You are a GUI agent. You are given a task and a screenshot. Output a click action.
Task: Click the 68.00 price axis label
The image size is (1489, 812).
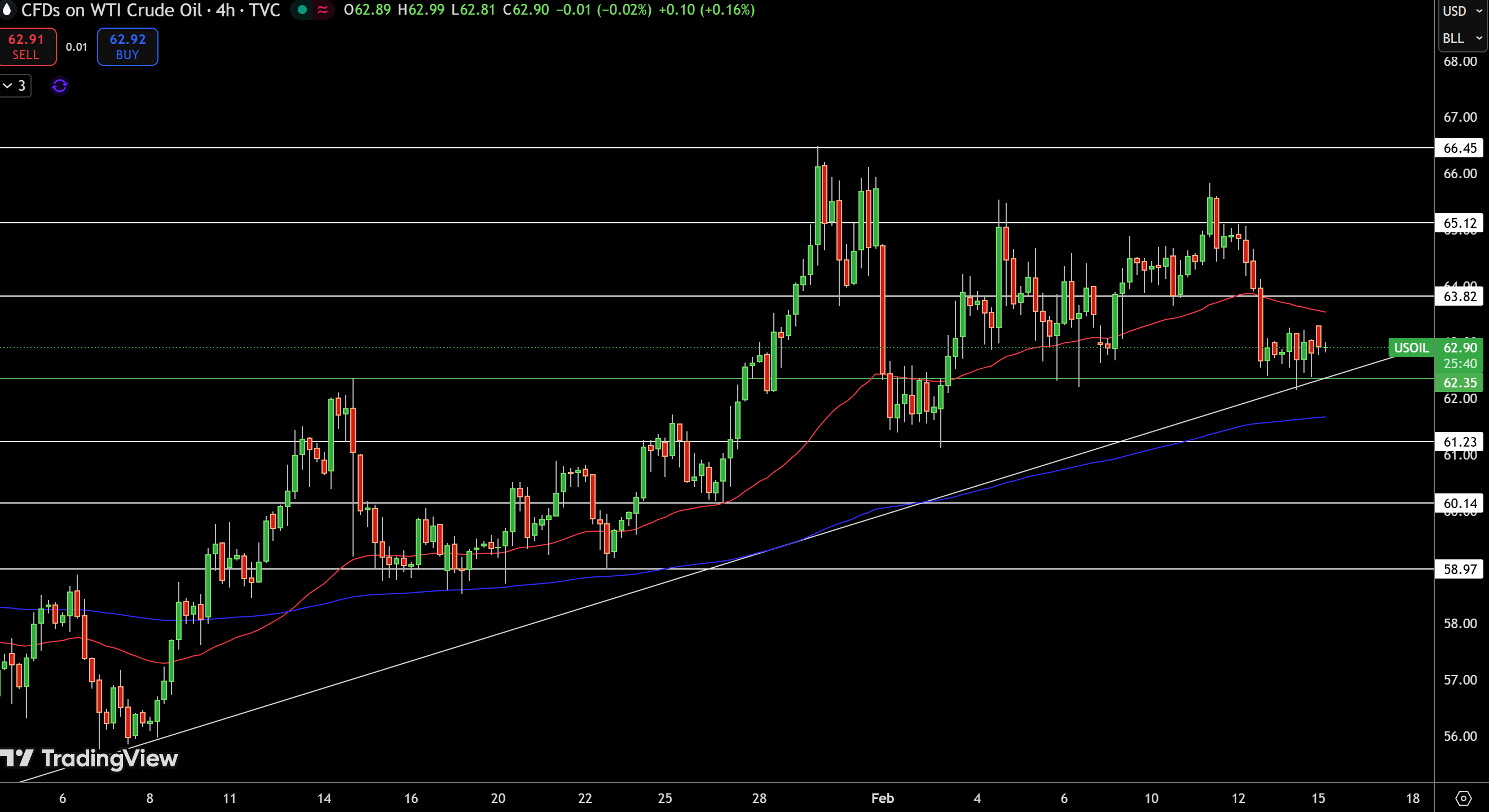click(1460, 61)
